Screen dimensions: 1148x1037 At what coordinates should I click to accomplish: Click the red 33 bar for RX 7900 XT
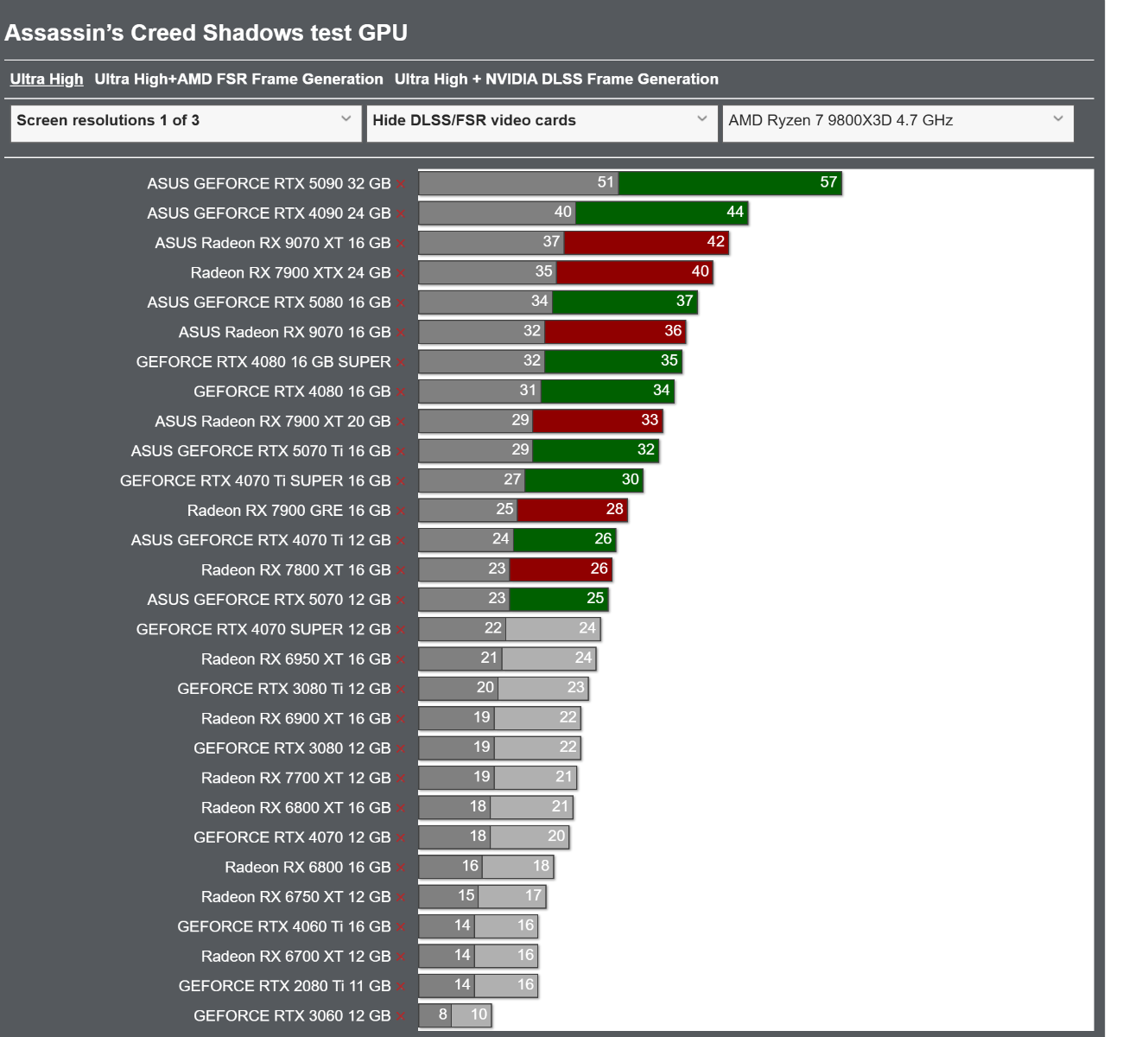tap(598, 421)
